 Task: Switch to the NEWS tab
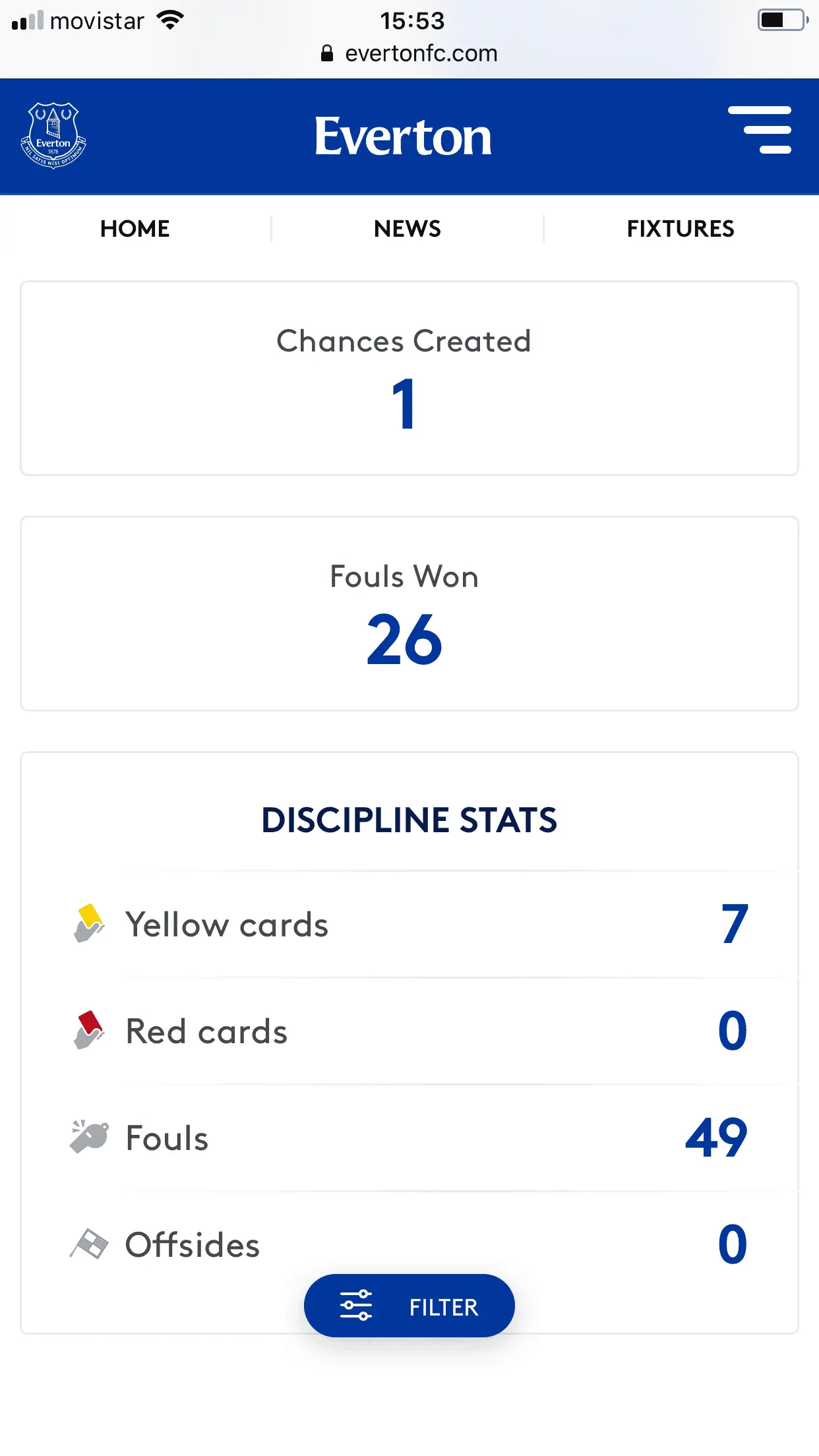tap(408, 229)
